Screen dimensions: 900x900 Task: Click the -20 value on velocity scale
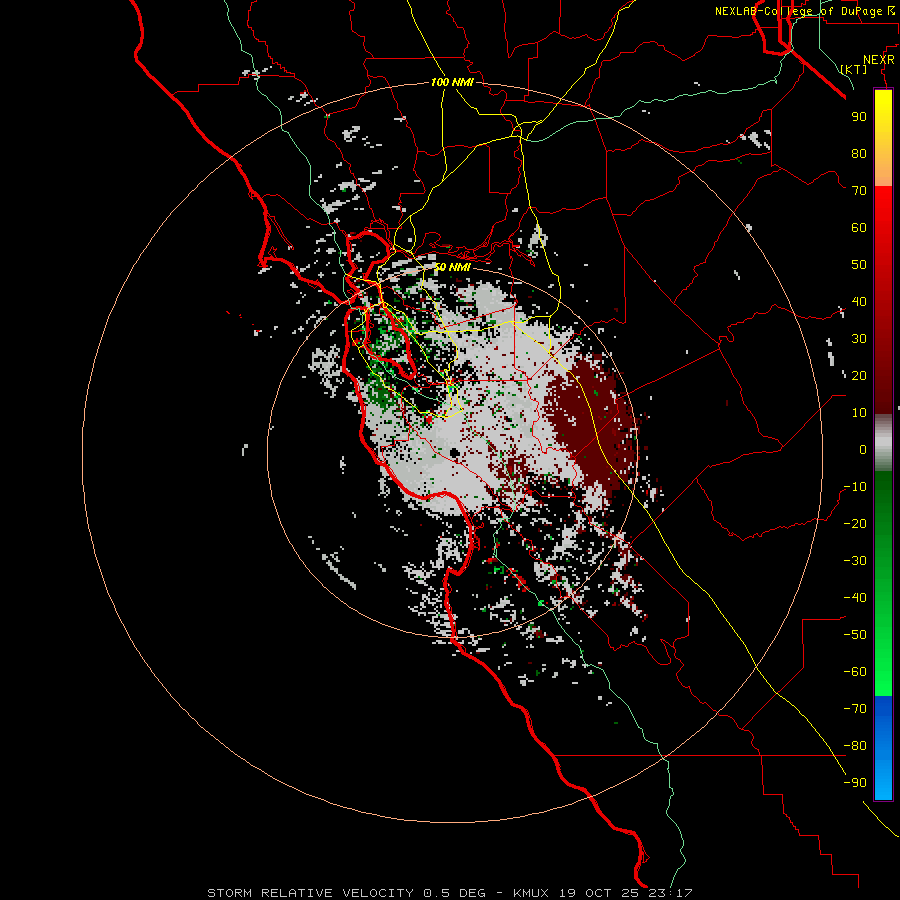coord(855,523)
